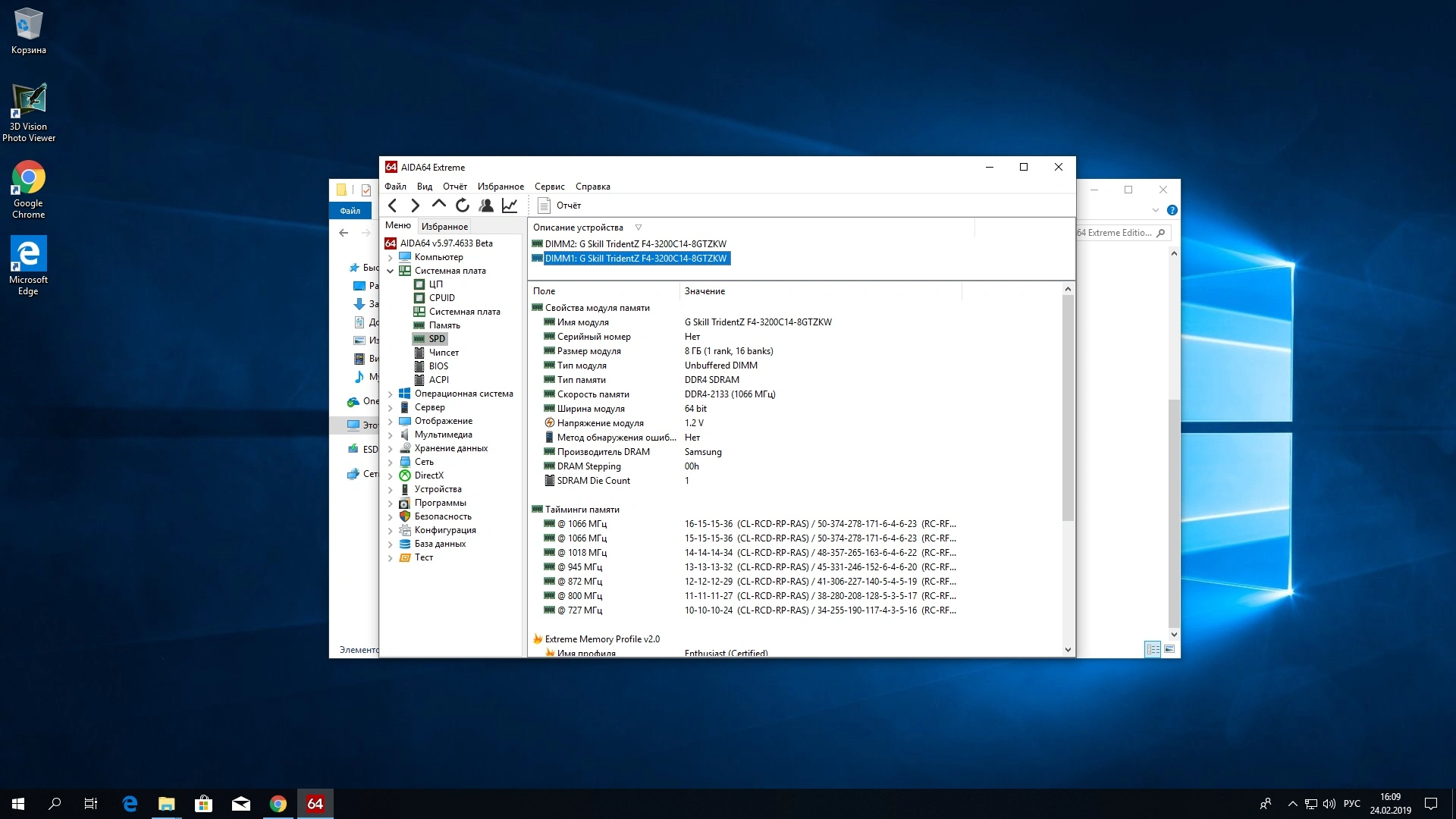Expand the Сеть tree node
1456x819 pixels.
pos(391,463)
